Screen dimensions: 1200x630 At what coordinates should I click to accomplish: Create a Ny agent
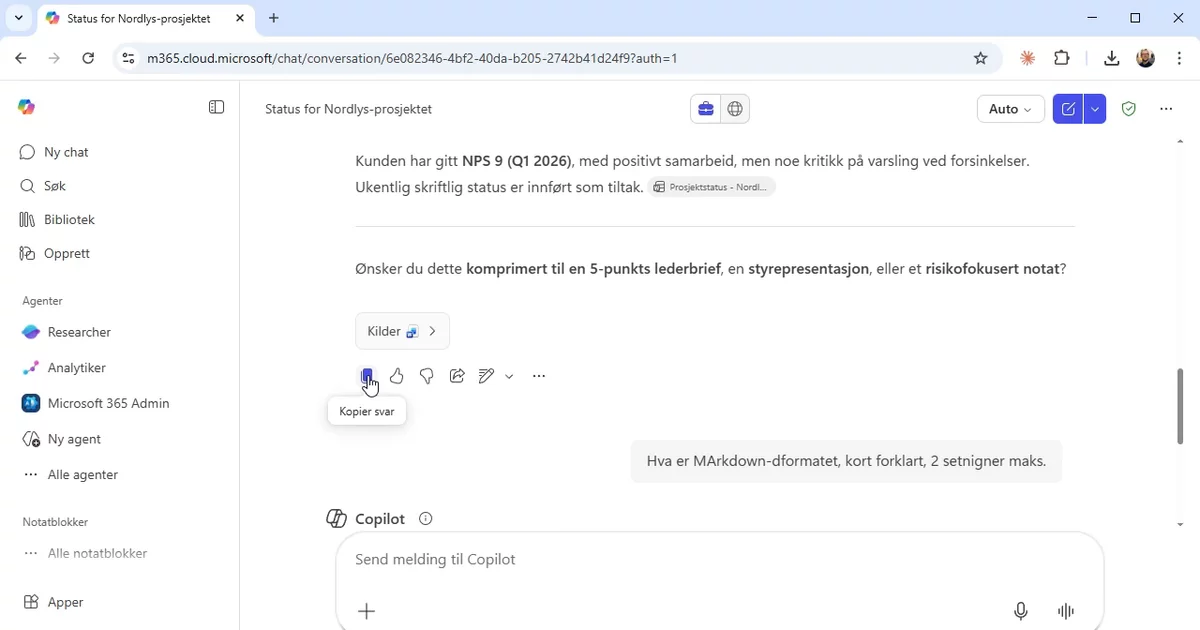pyautogui.click(x=120, y=439)
